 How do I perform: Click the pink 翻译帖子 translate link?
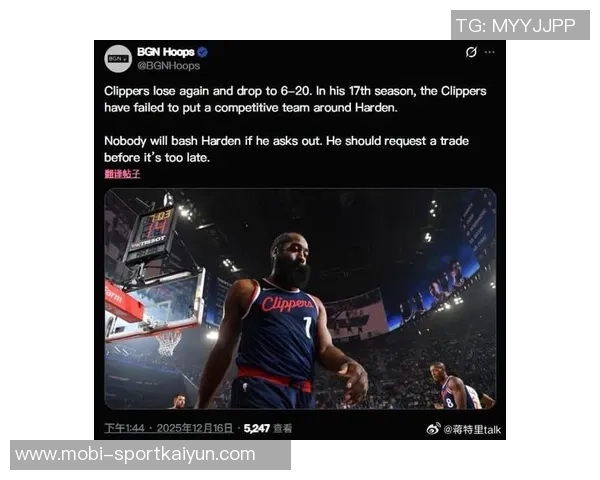(x=122, y=174)
